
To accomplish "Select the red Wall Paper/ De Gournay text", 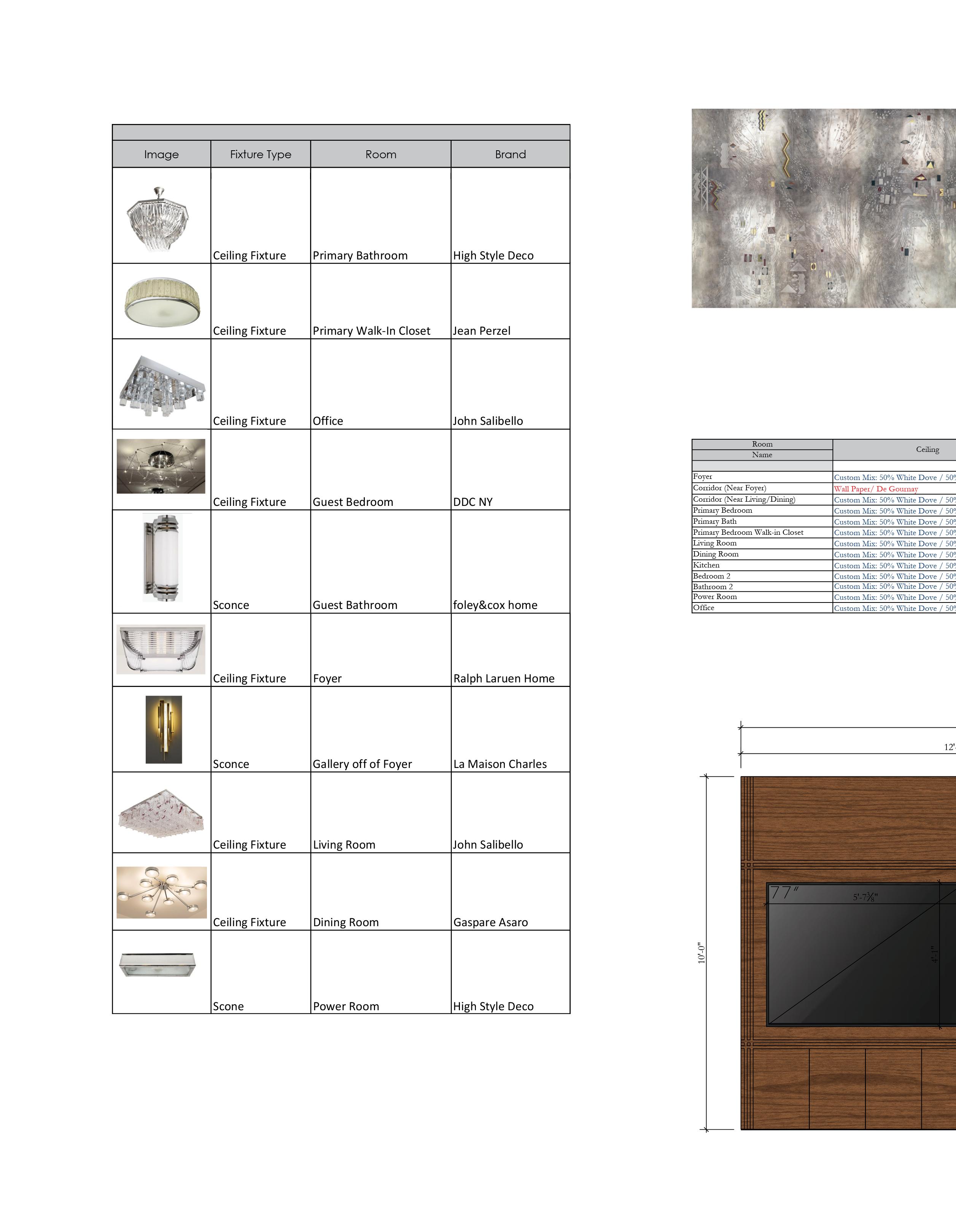I will click(x=876, y=489).
